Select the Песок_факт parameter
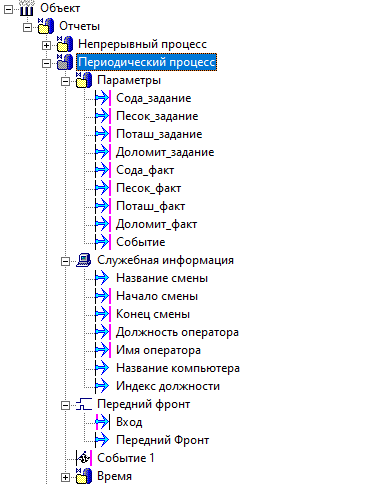The image size is (367, 484). [x=148, y=188]
